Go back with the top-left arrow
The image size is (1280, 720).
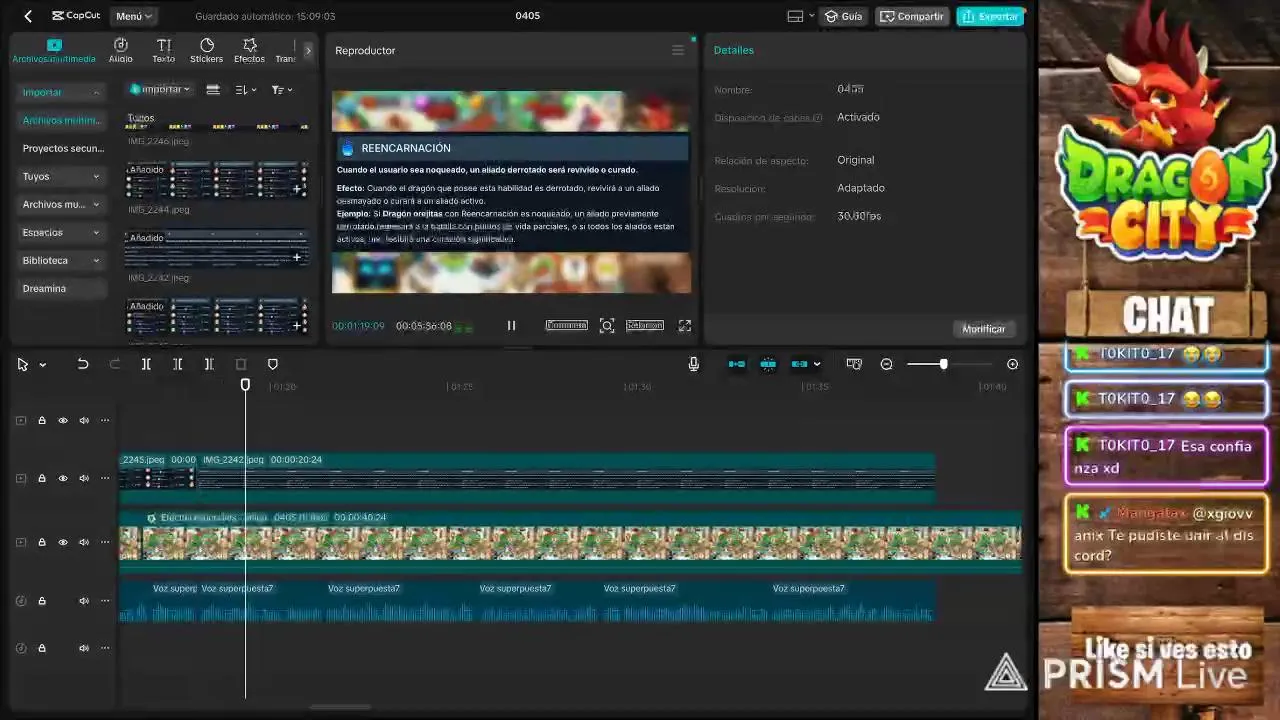[x=28, y=16]
